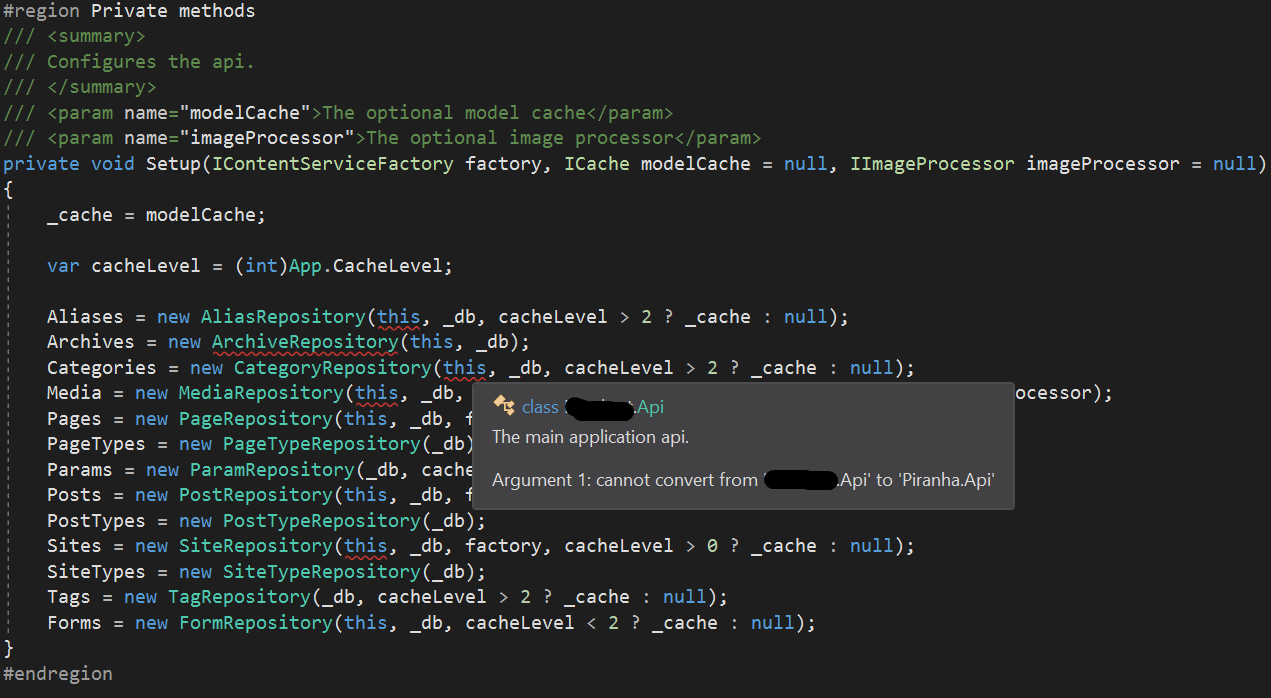This screenshot has width=1271, height=698.
Task: Click the class glyph icon in the tooltip
Action: point(504,407)
